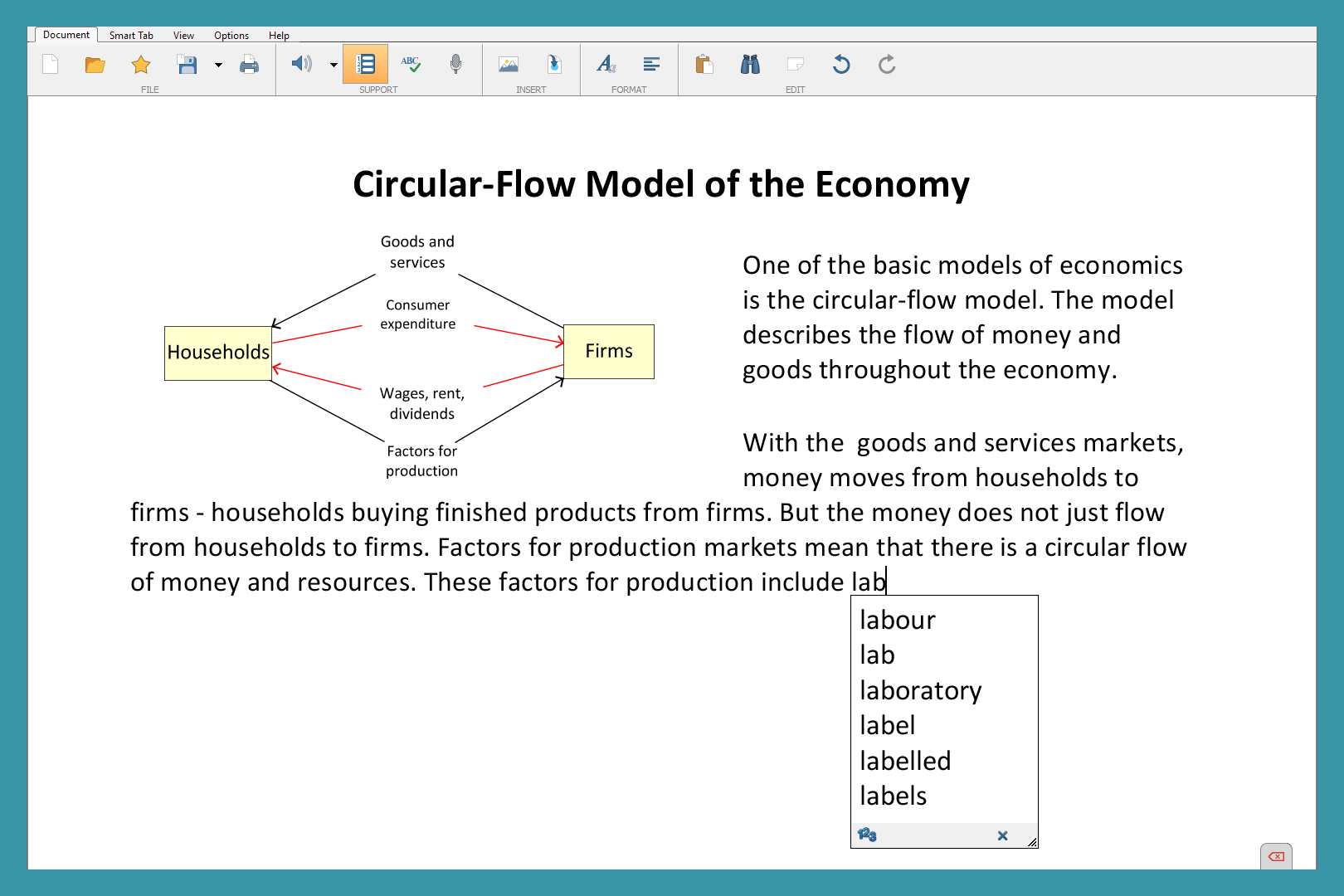Click the greyed eraser icon in Edit

796,64
